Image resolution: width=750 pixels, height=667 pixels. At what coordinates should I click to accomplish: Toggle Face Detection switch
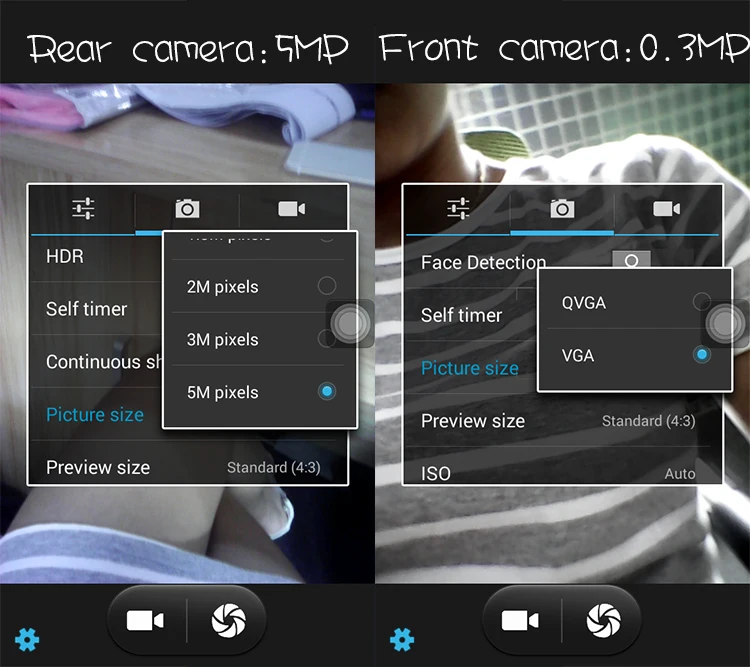click(x=631, y=260)
